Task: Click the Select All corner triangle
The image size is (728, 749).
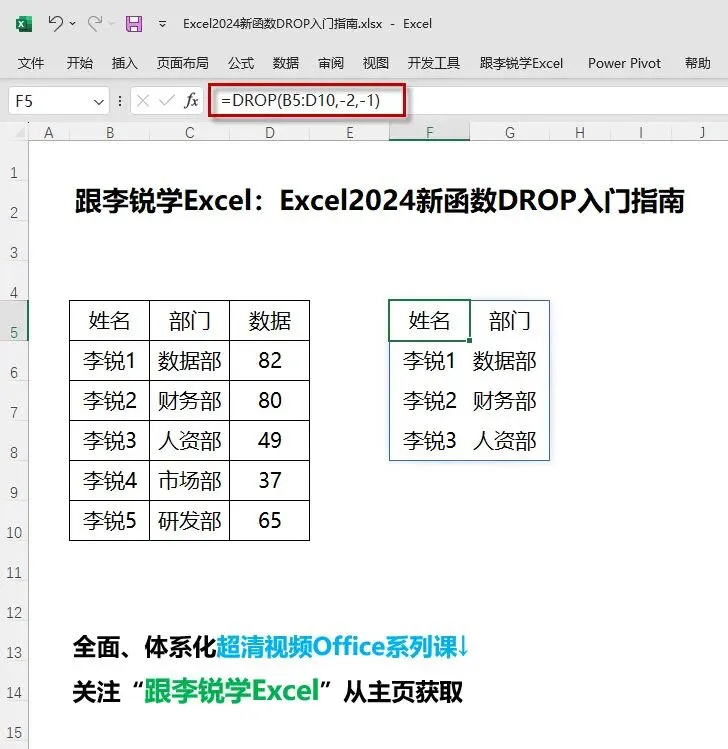Action: 20,132
